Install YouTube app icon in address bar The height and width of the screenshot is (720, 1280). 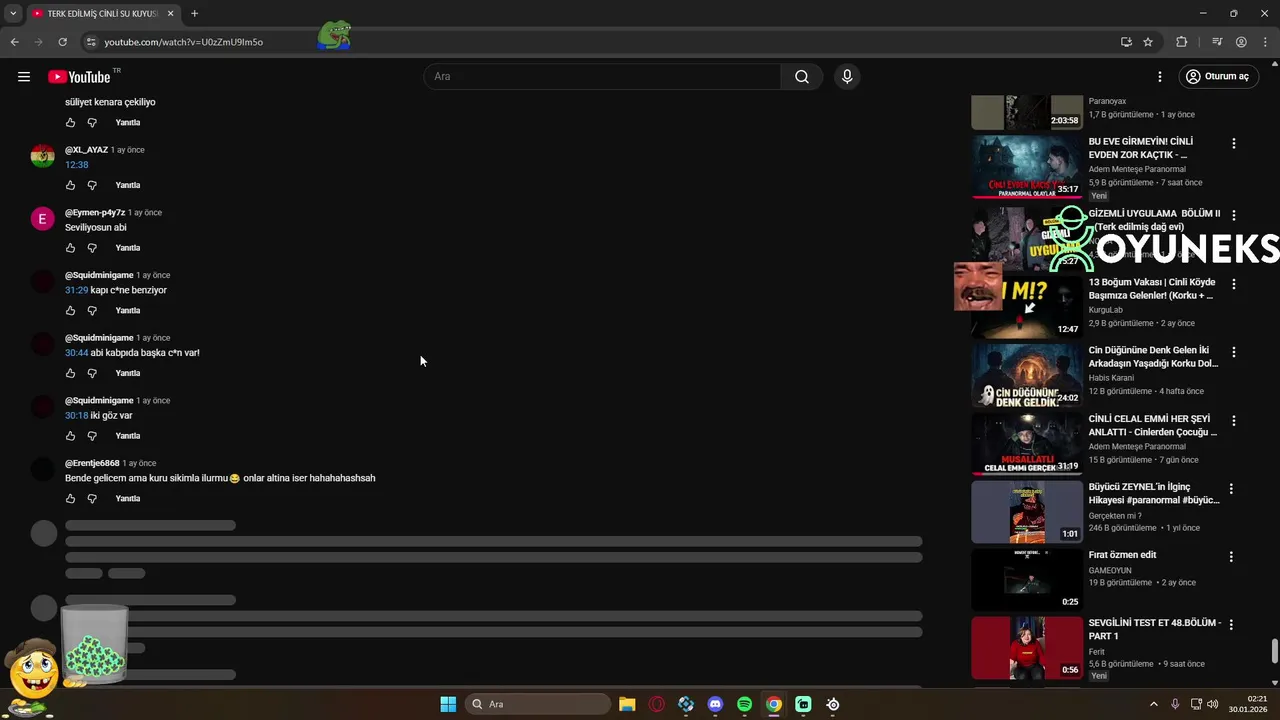1126,42
